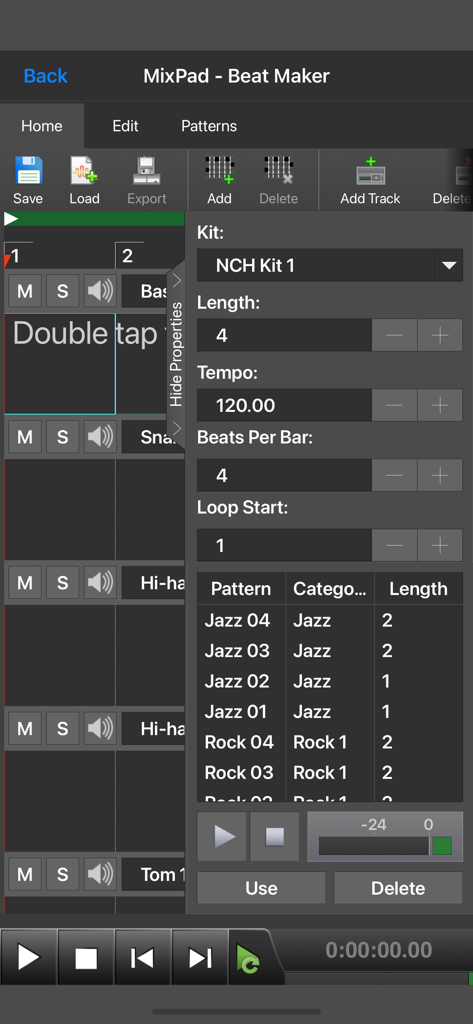Stop playback with the main Stop button
The width and height of the screenshot is (473, 1024).
tap(86, 958)
